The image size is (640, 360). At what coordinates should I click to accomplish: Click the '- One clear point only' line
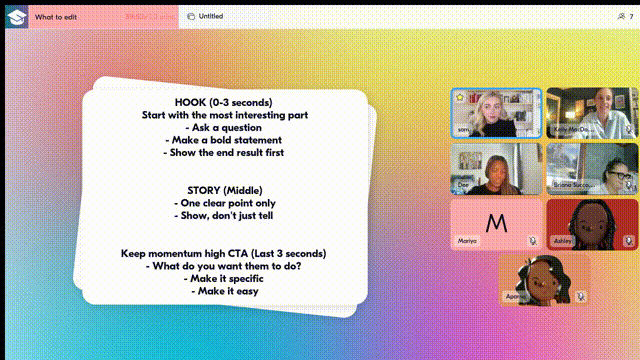225,203
